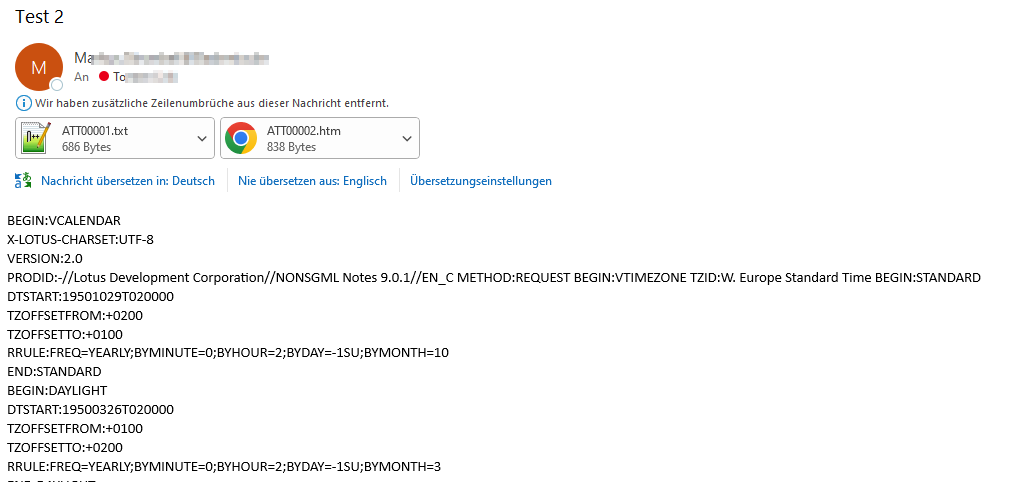Choose 'Nie übersetzen aus: Englisch'
This screenshot has width=1010, height=482.
click(x=312, y=181)
